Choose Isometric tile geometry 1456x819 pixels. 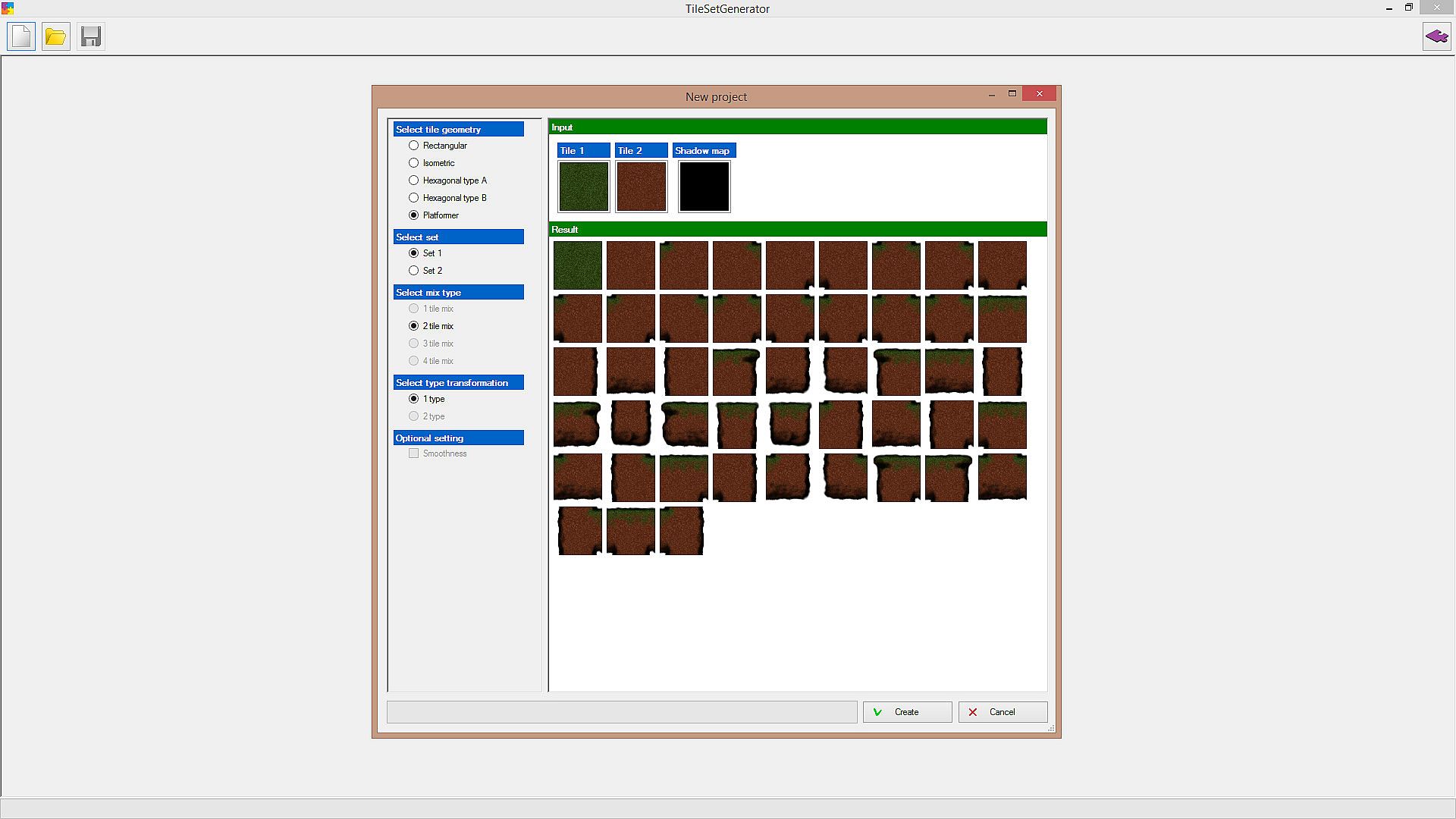point(414,163)
